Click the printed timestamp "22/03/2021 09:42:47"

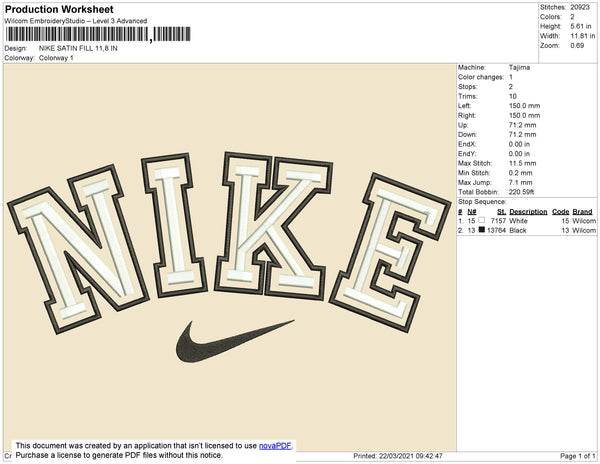coord(411,456)
